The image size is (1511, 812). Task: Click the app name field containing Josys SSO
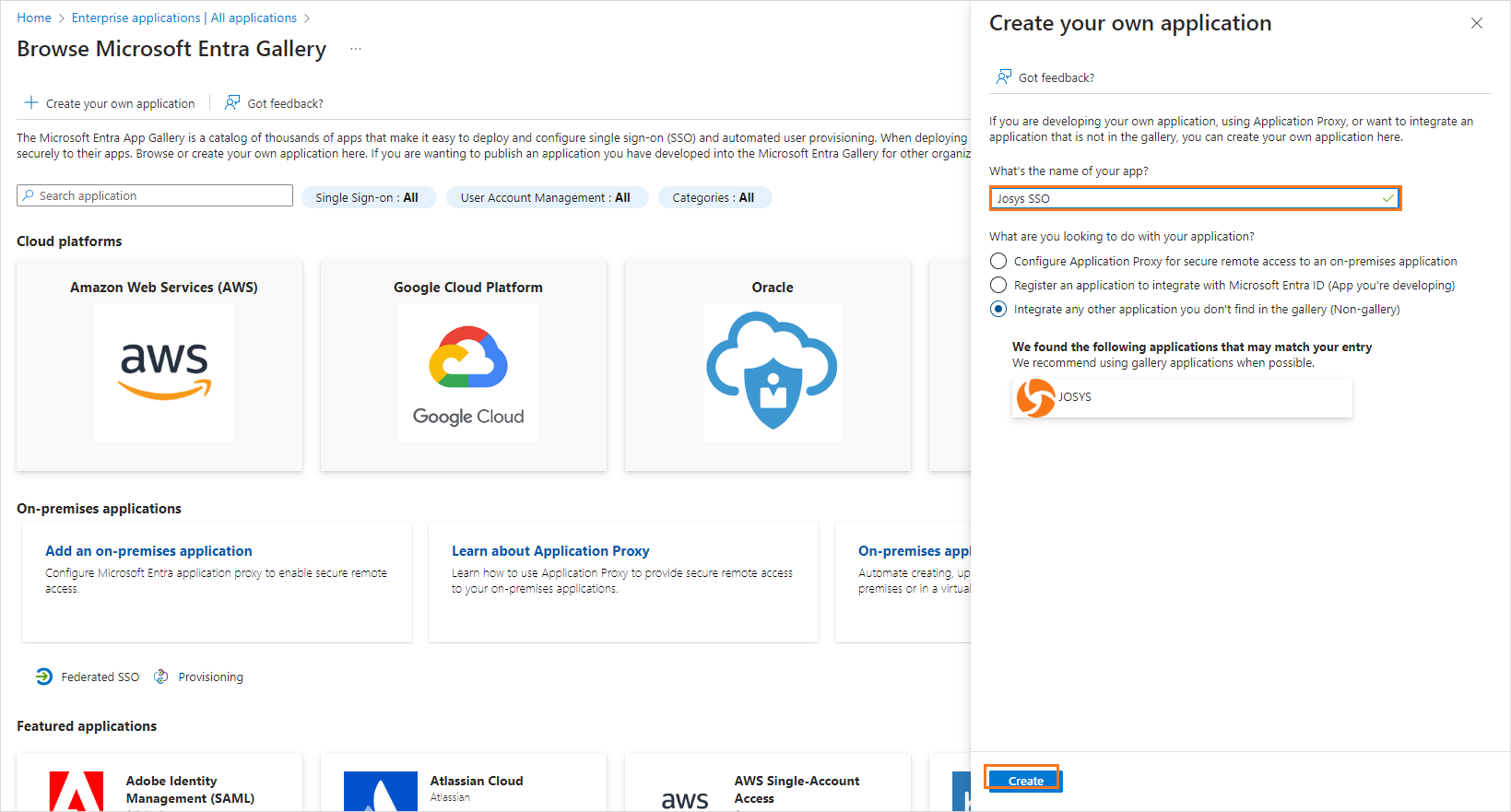[1195, 198]
